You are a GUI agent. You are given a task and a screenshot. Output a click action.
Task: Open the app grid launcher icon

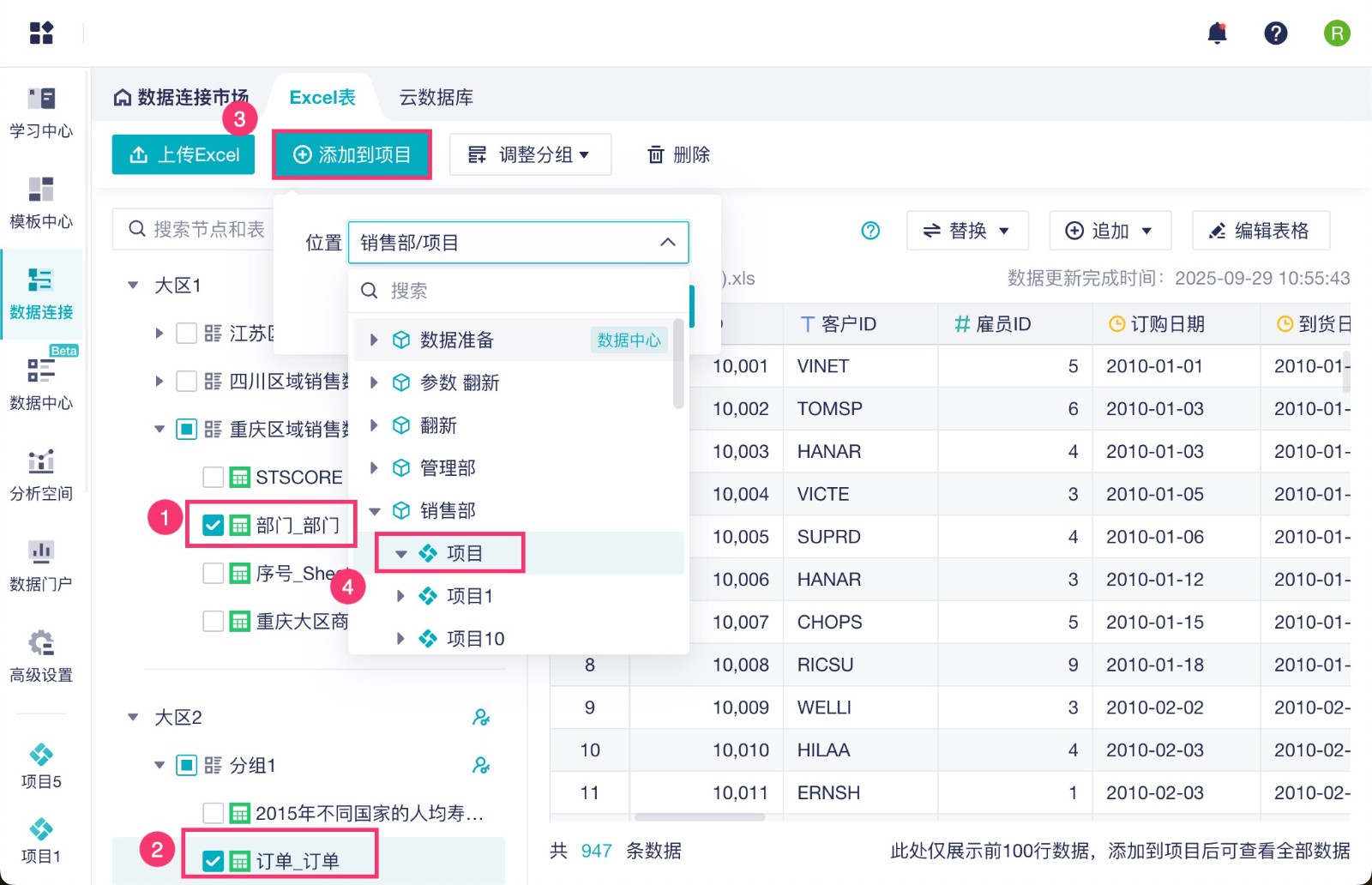pyautogui.click(x=41, y=33)
